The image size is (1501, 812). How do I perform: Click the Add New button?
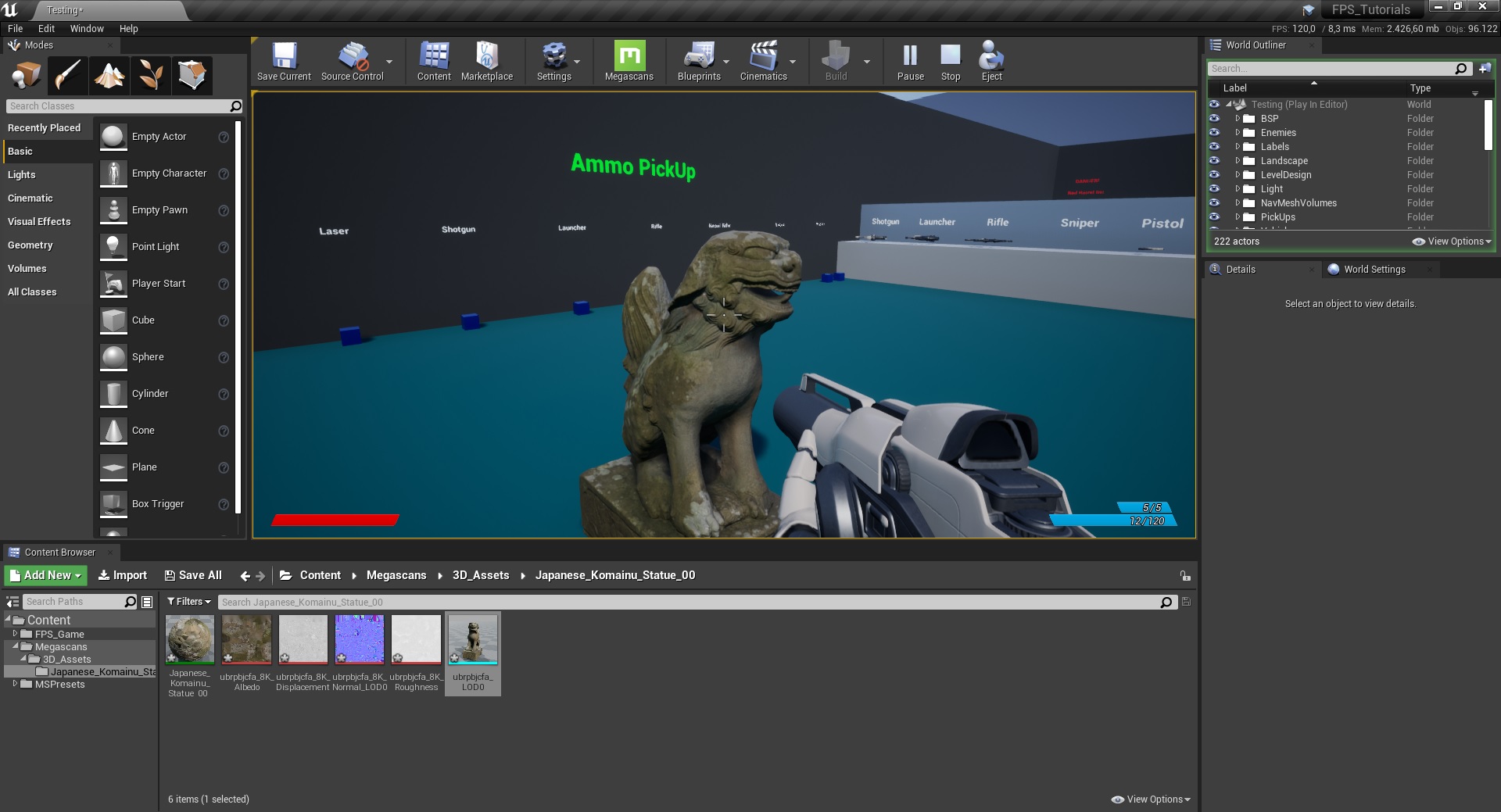pyautogui.click(x=45, y=575)
